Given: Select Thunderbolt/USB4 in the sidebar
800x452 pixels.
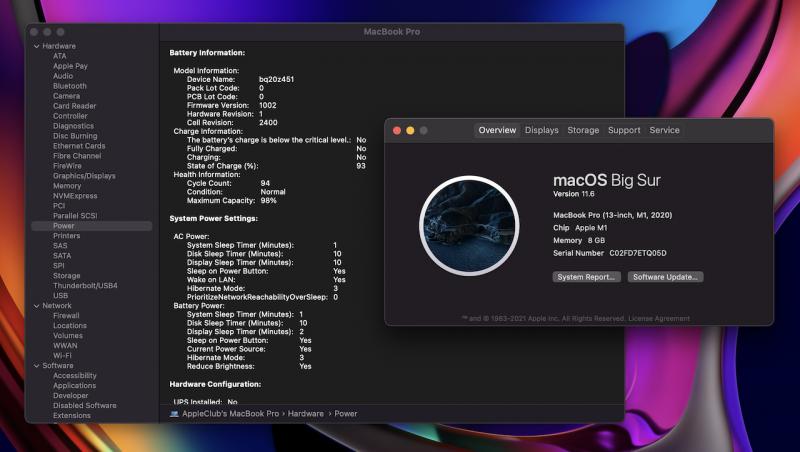Looking at the screenshot, I should [85, 286].
